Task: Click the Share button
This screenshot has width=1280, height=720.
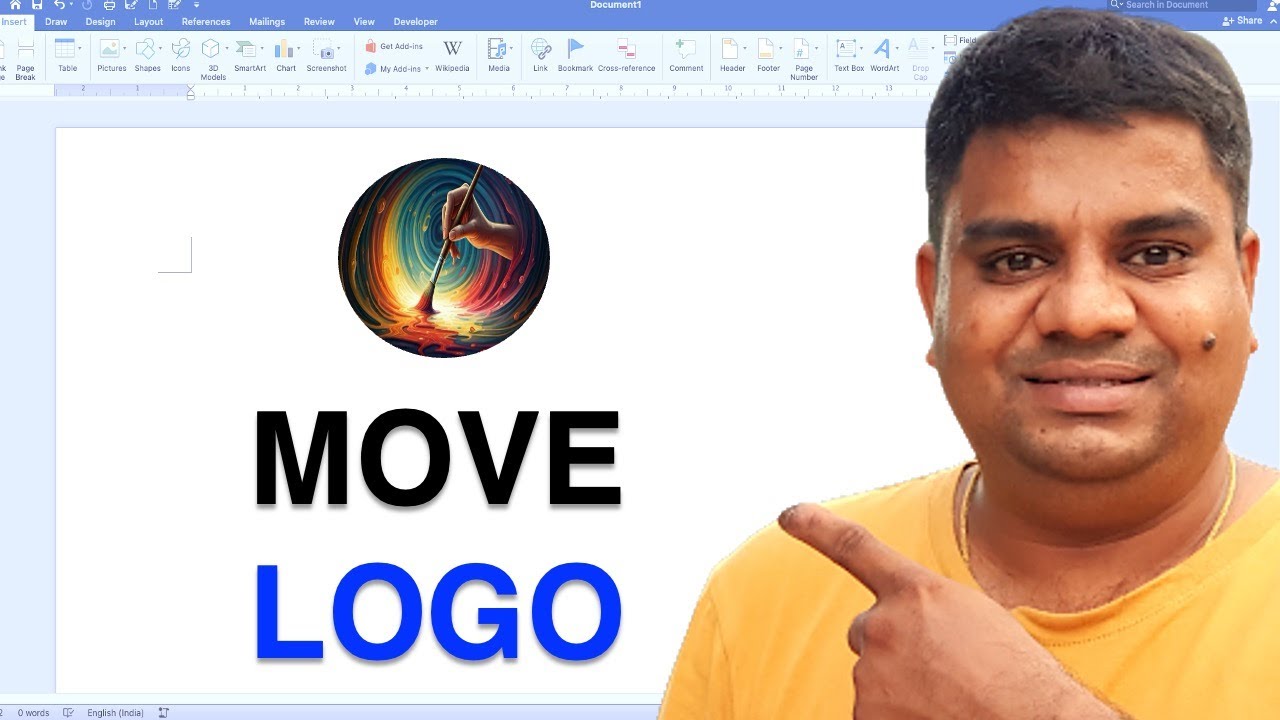Action: click(1243, 21)
